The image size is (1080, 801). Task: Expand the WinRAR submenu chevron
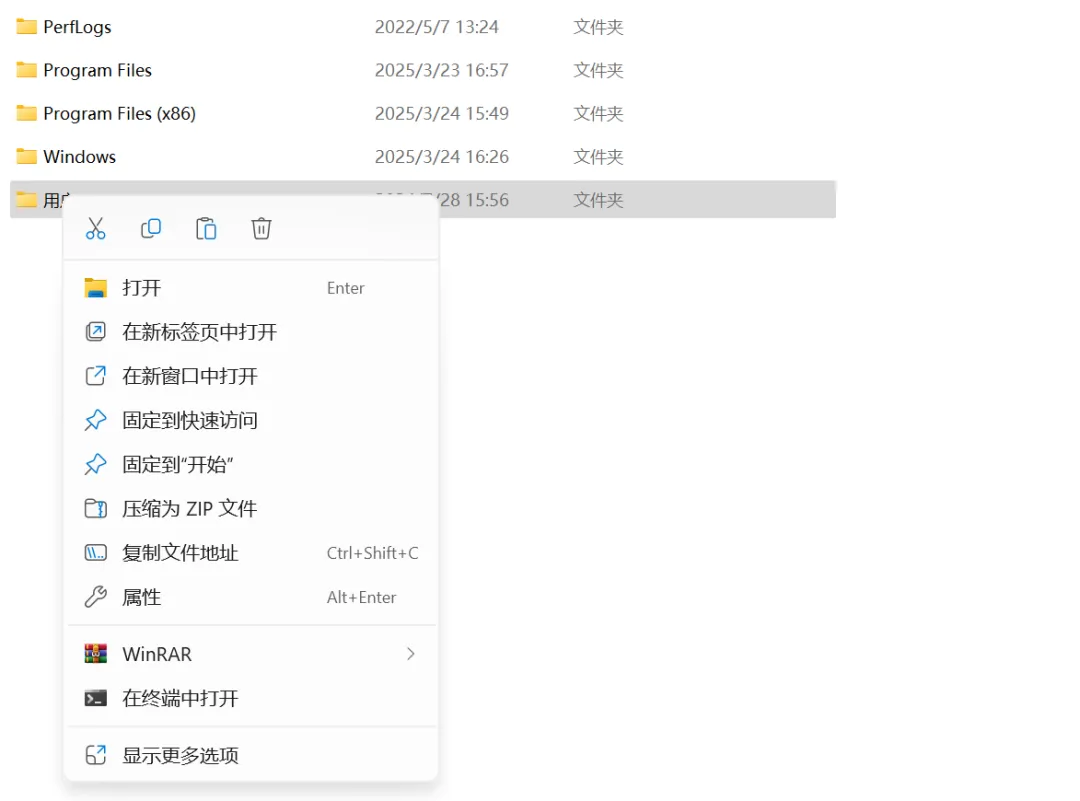pos(410,653)
